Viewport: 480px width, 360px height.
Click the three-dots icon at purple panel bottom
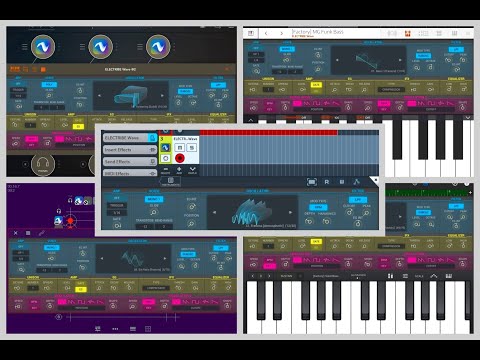click(x=115, y=329)
